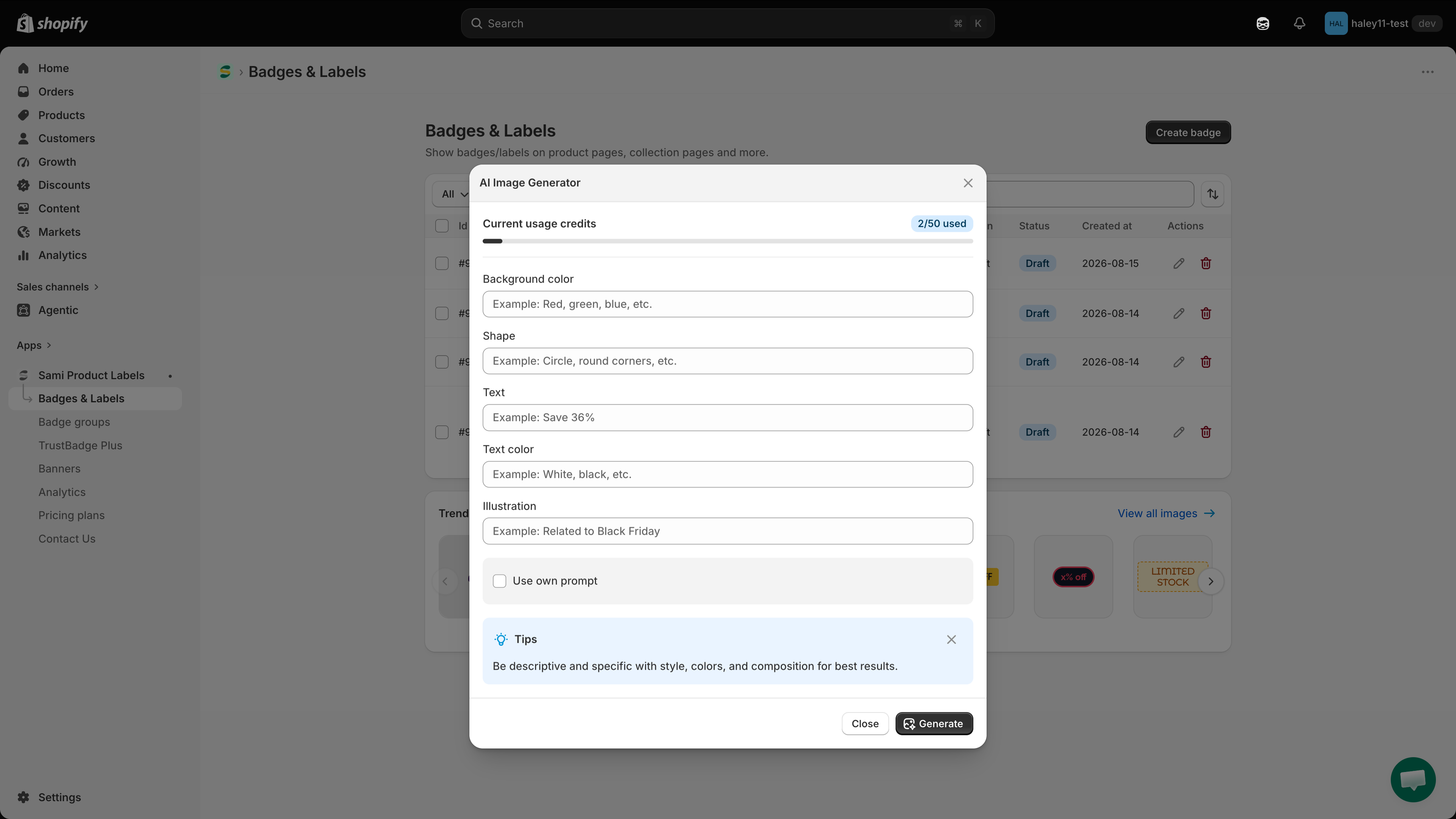Click the Created at column header
Screen dimensions: 1456x819
[x=1107, y=226]
